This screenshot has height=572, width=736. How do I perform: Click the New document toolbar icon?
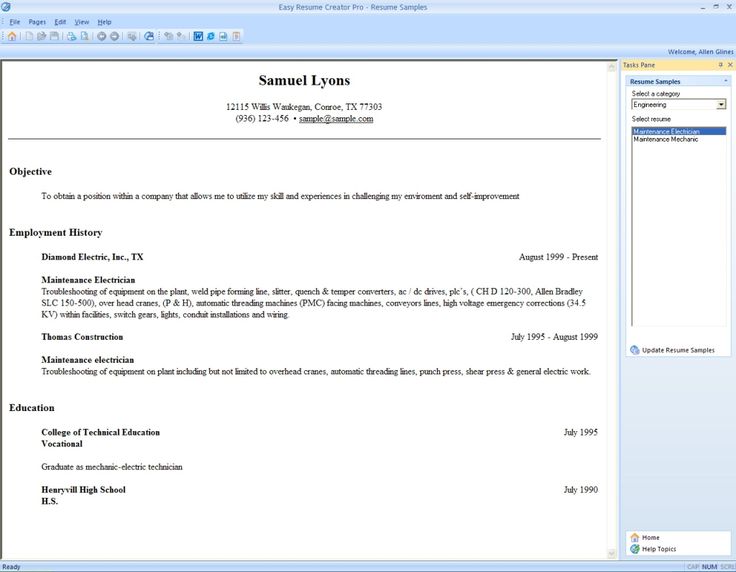(29, 36)
